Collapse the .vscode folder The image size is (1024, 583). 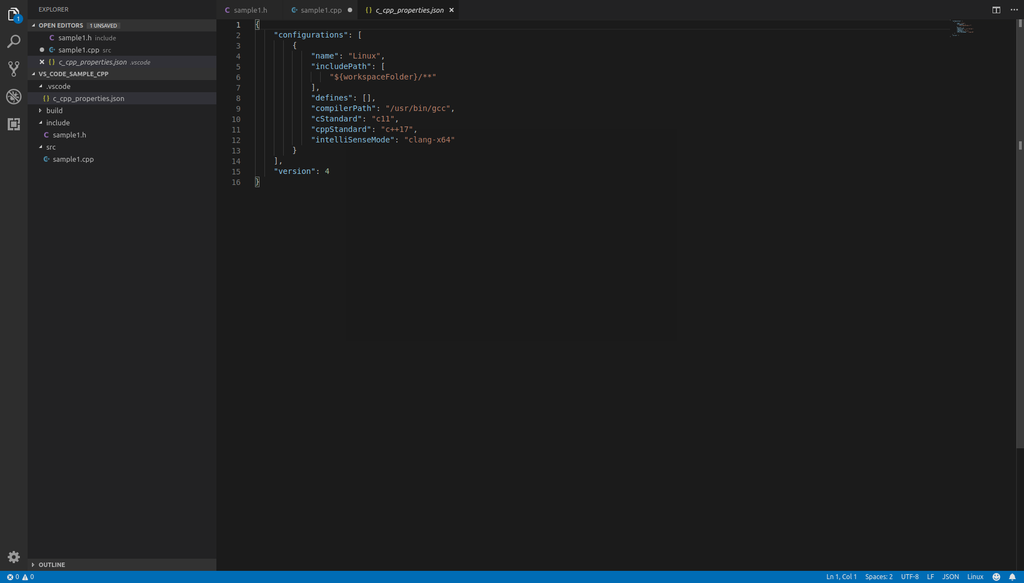(121, 86)
